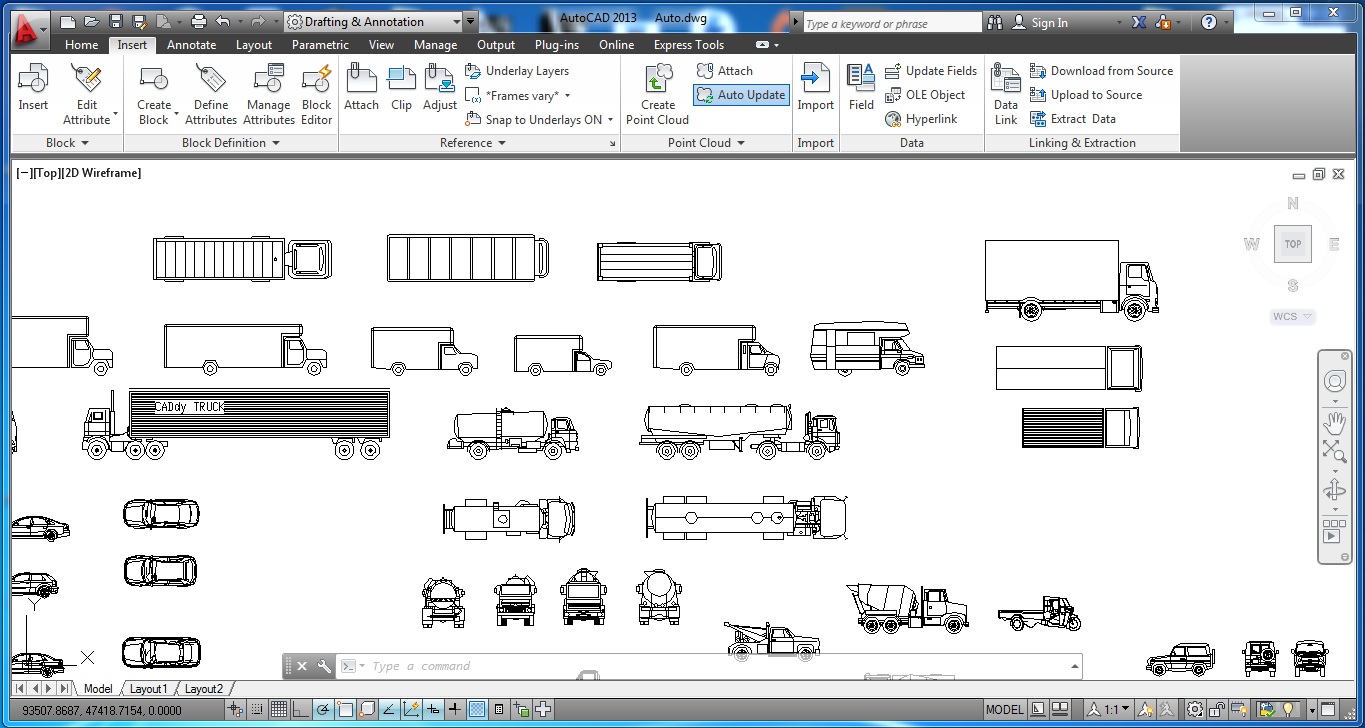Image resolution: width=1365 pixels, height=728 pixels.
Task: Select the Define Attributes tool
Action: pyautogui.click(x=211, y=95)
